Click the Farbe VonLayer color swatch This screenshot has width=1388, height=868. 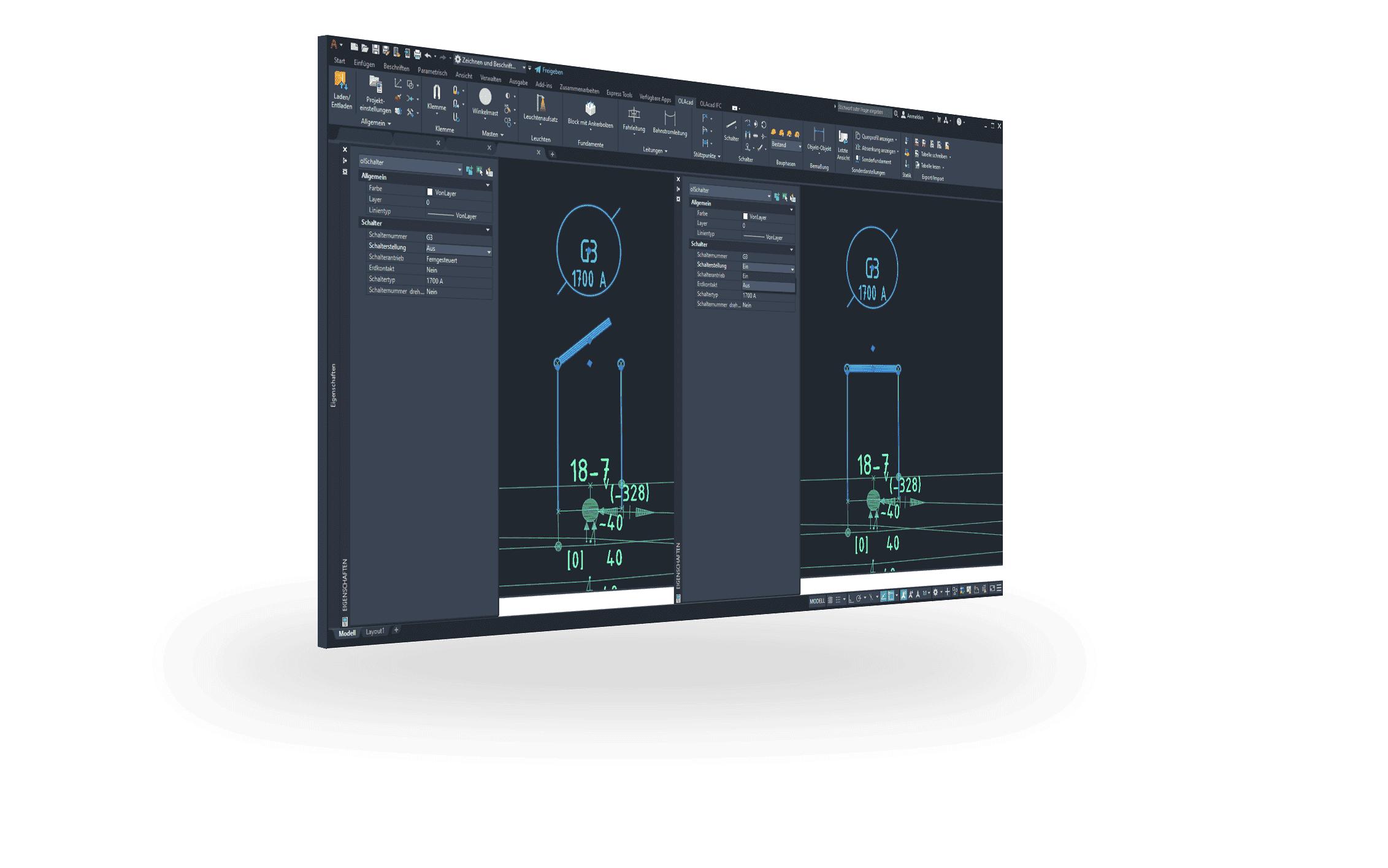pyautogui.click(x=429, y=192)
